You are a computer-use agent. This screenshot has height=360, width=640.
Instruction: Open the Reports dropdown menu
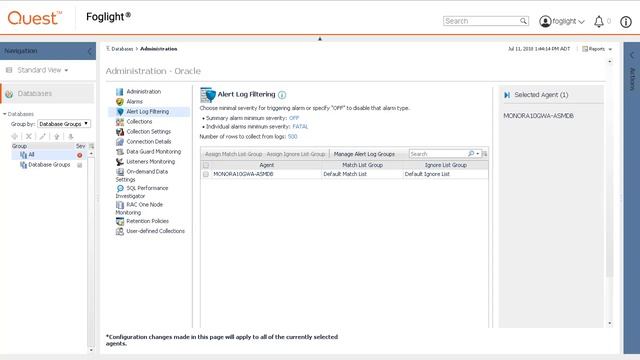point(597,49)
